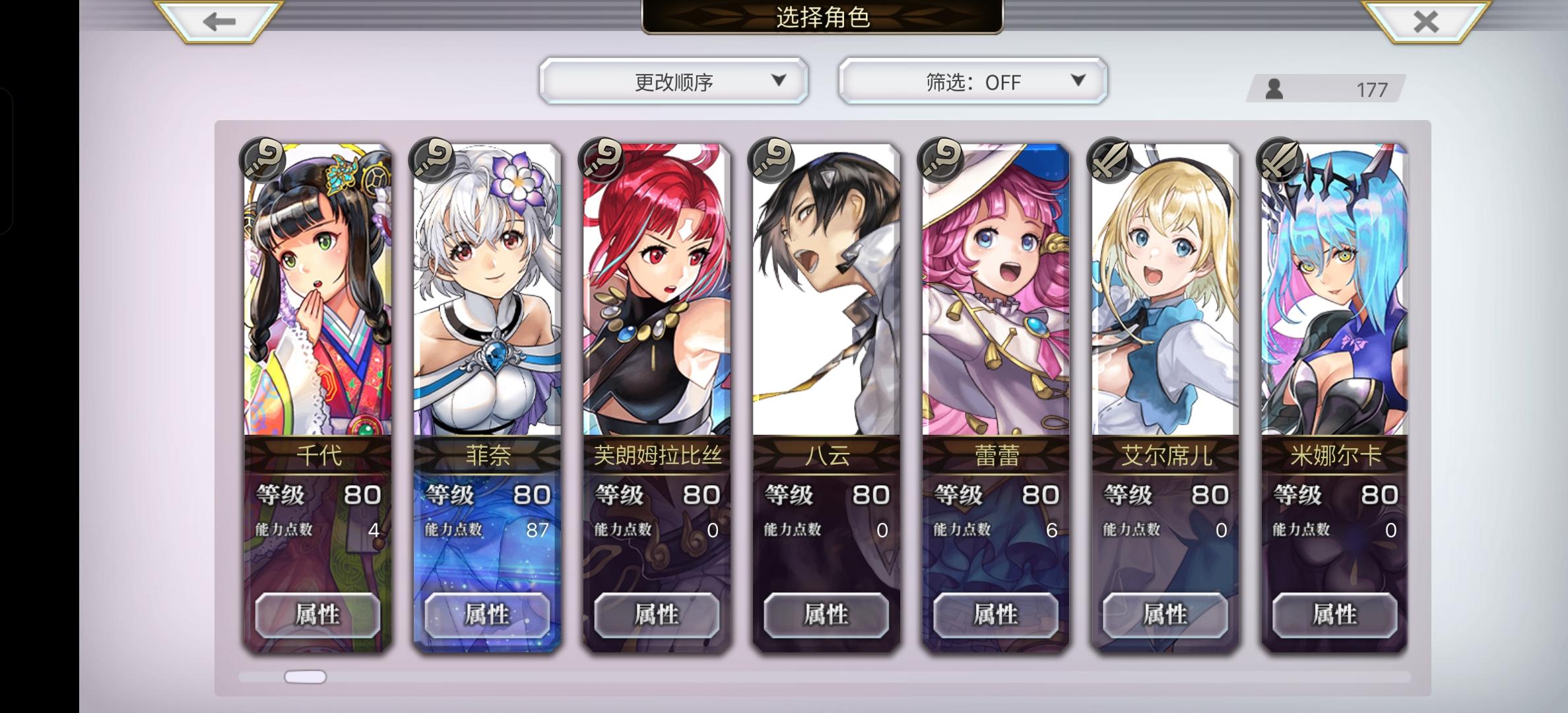
Task: Click the staff class icon on 菲奈's card
Action: click(432, 160)
